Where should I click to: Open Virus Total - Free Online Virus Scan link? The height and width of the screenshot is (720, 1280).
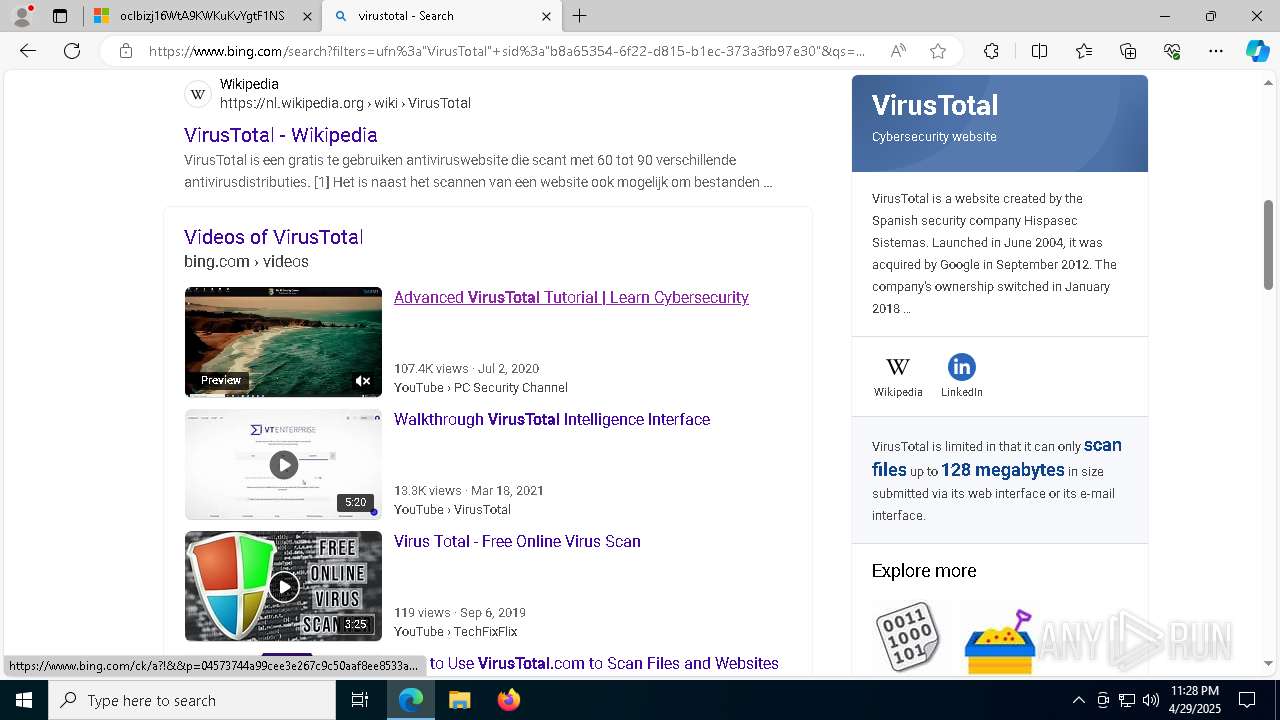(517, 541)
